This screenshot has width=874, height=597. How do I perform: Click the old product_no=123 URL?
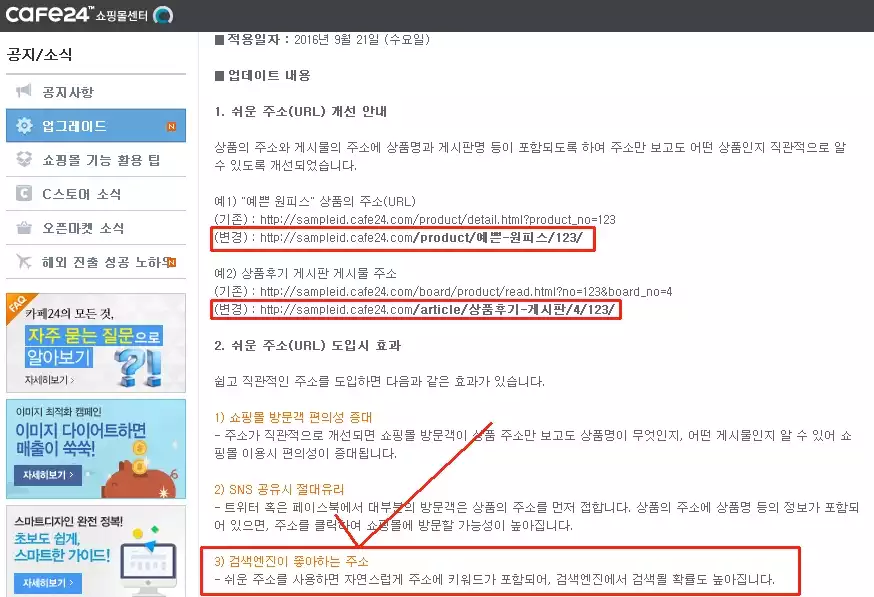[438, 220]
